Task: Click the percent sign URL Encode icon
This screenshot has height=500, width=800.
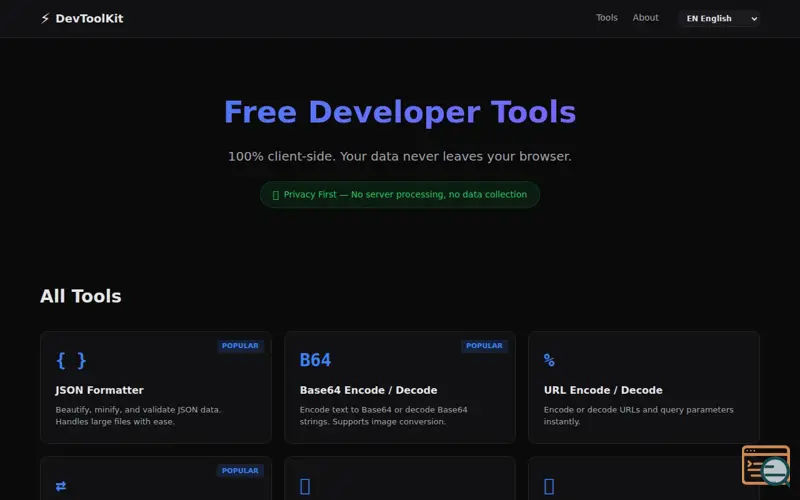Action: click(x=549, y=360)
